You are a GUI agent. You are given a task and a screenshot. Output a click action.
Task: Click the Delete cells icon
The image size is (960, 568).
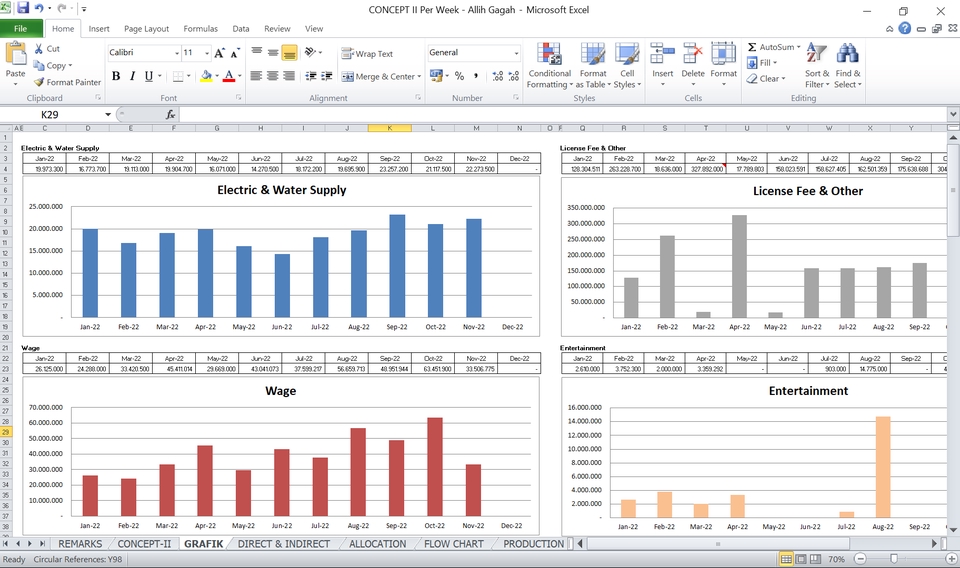[692, 54]
